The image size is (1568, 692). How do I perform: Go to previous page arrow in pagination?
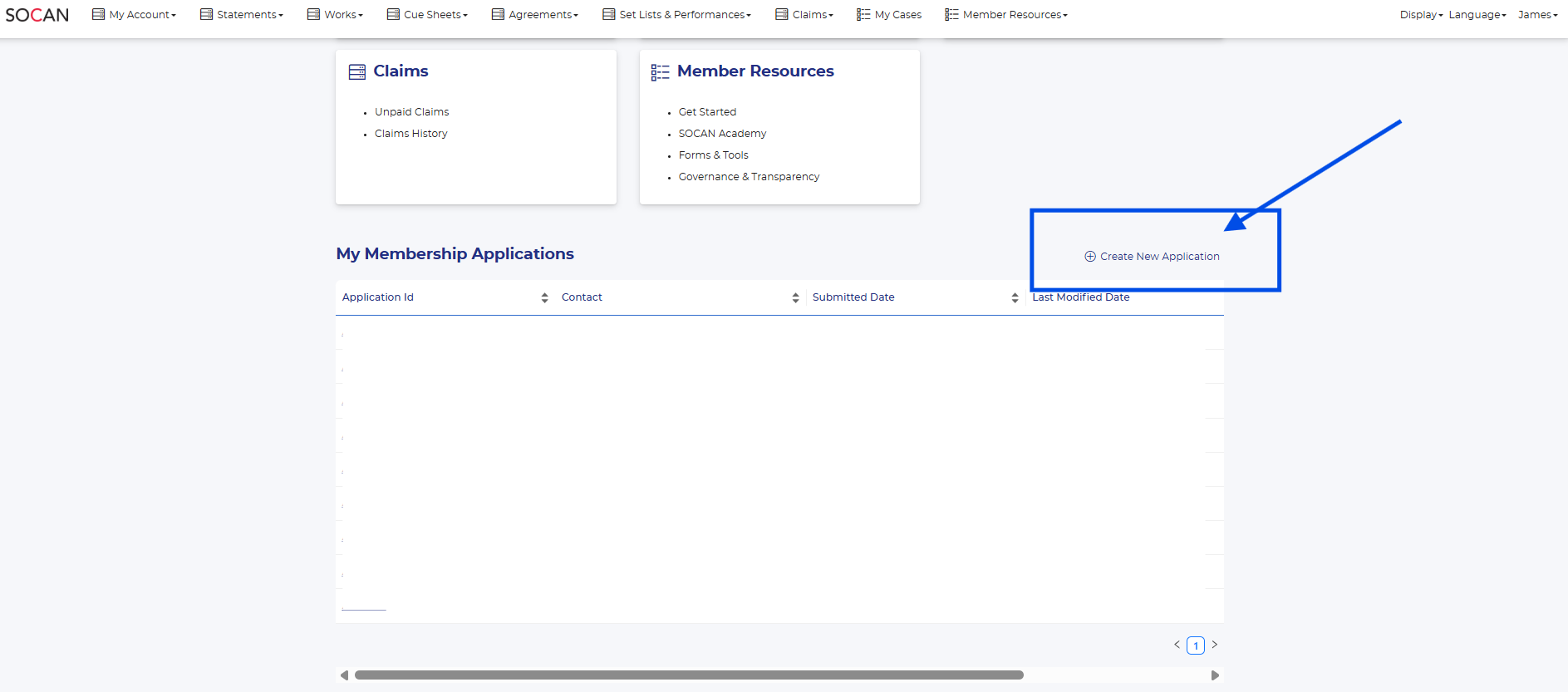click(x=1177, y=645)
